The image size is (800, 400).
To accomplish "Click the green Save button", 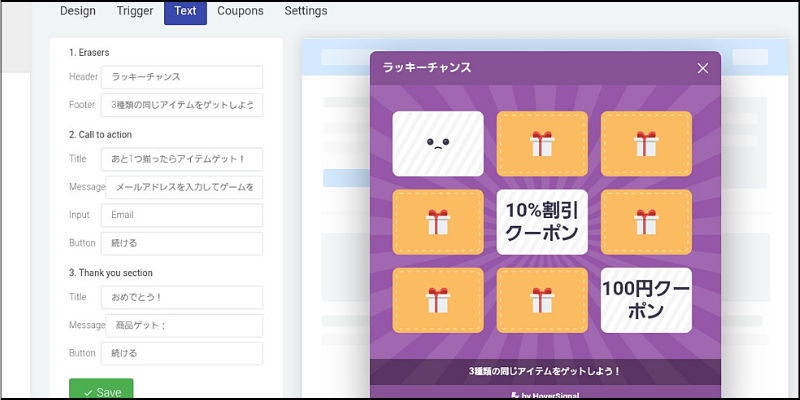I will coord(101,389).
